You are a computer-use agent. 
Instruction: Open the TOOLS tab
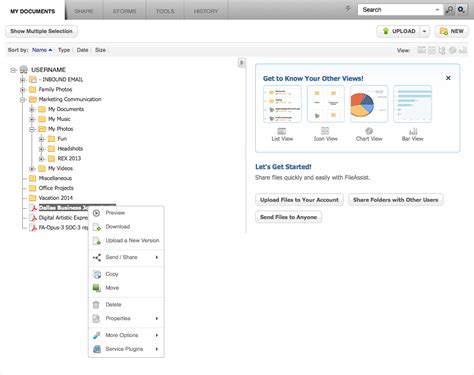(x=165, y=11)
